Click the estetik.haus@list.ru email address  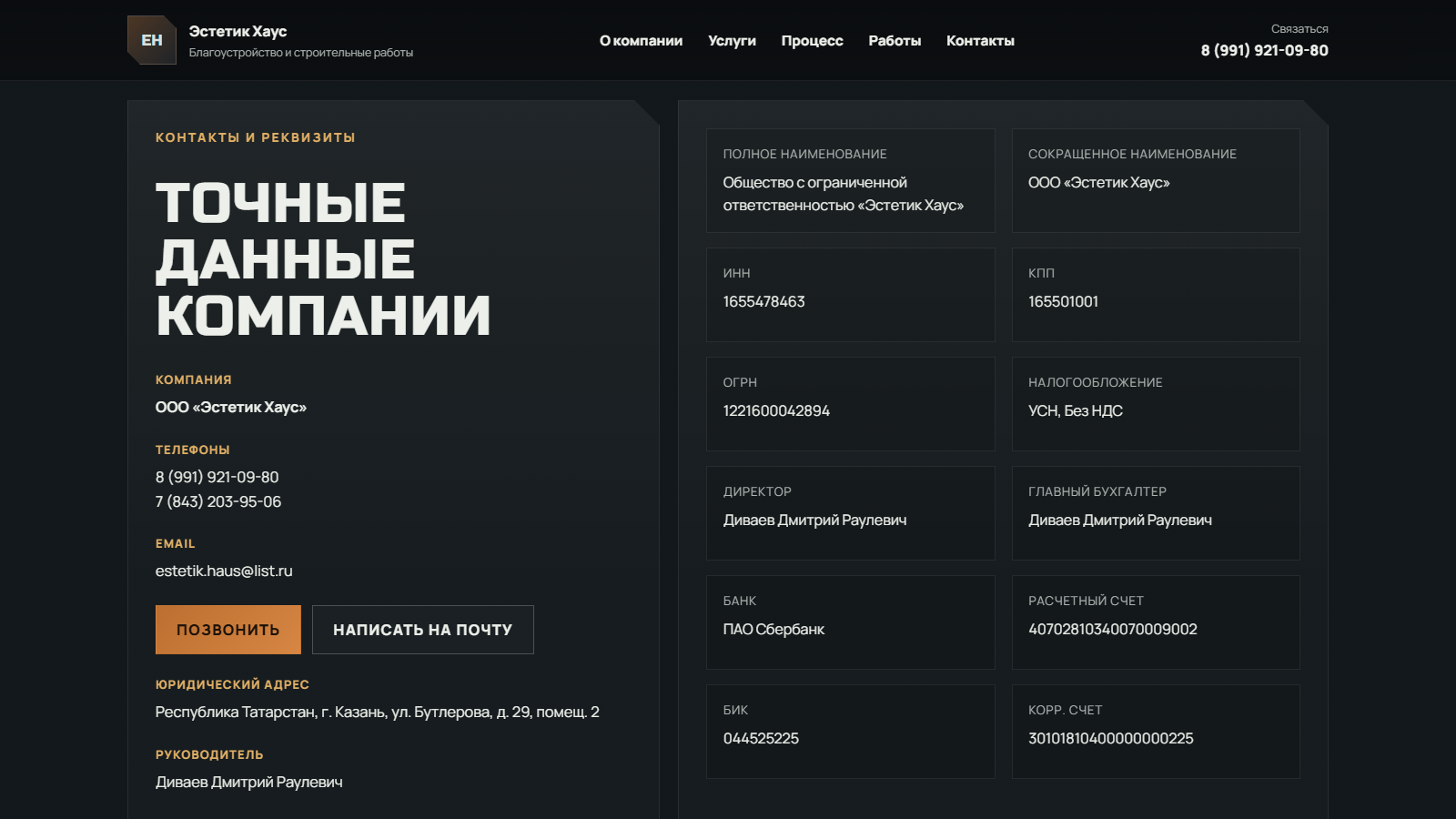224,571
